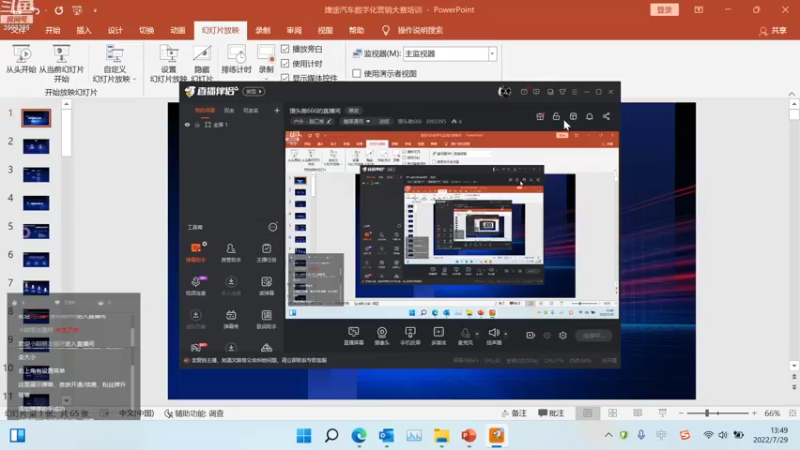Click the share icon in 直播伴侣

tap(606, 116)
